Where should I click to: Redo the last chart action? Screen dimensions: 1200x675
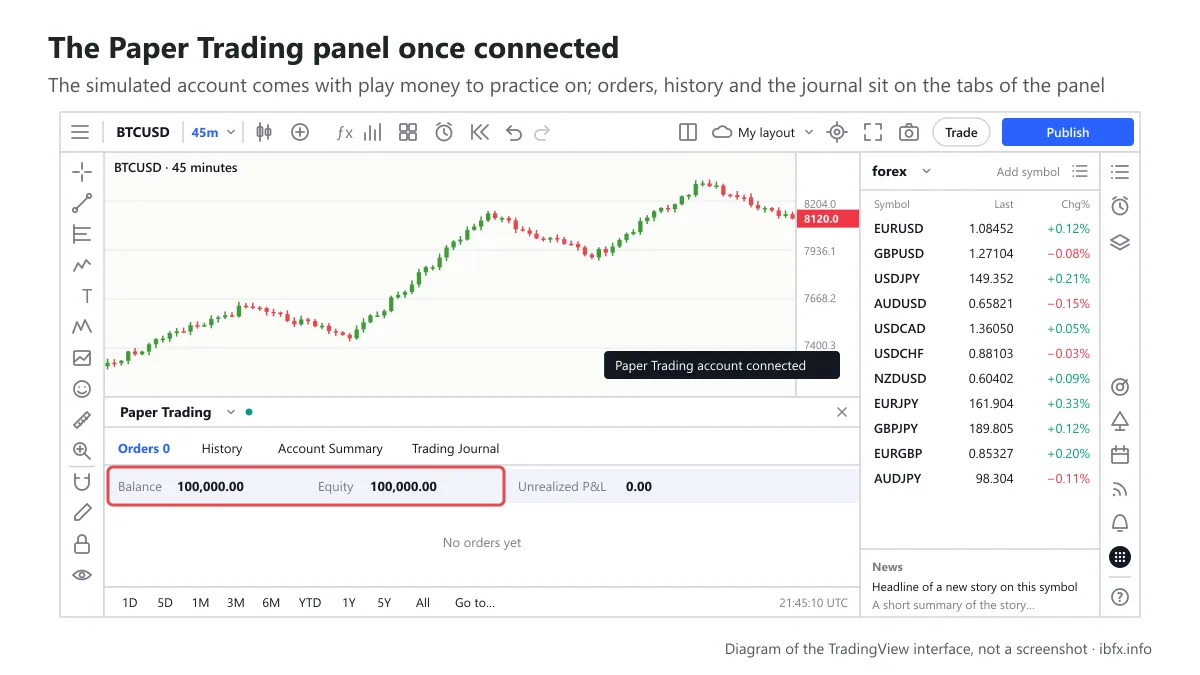tap(542, 132)
